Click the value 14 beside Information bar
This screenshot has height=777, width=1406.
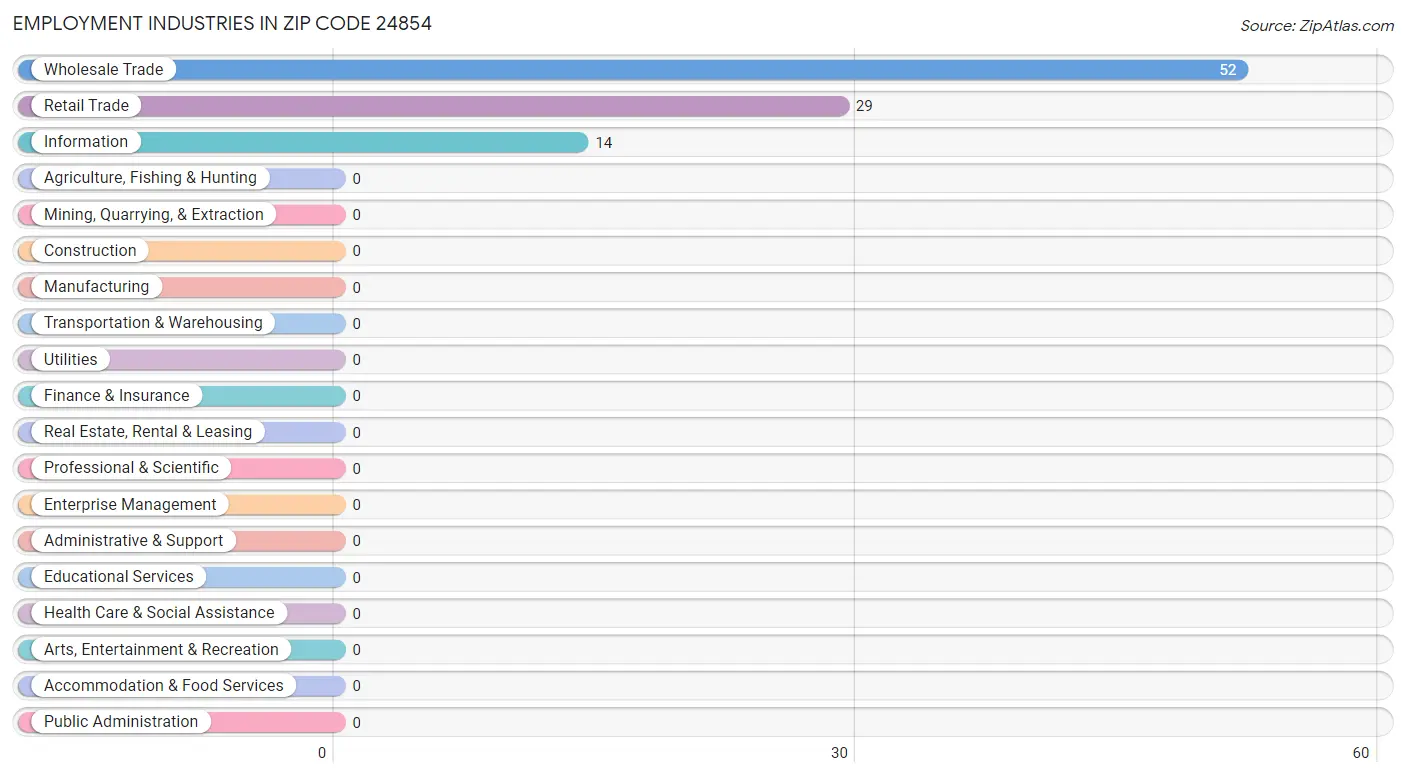604,143
